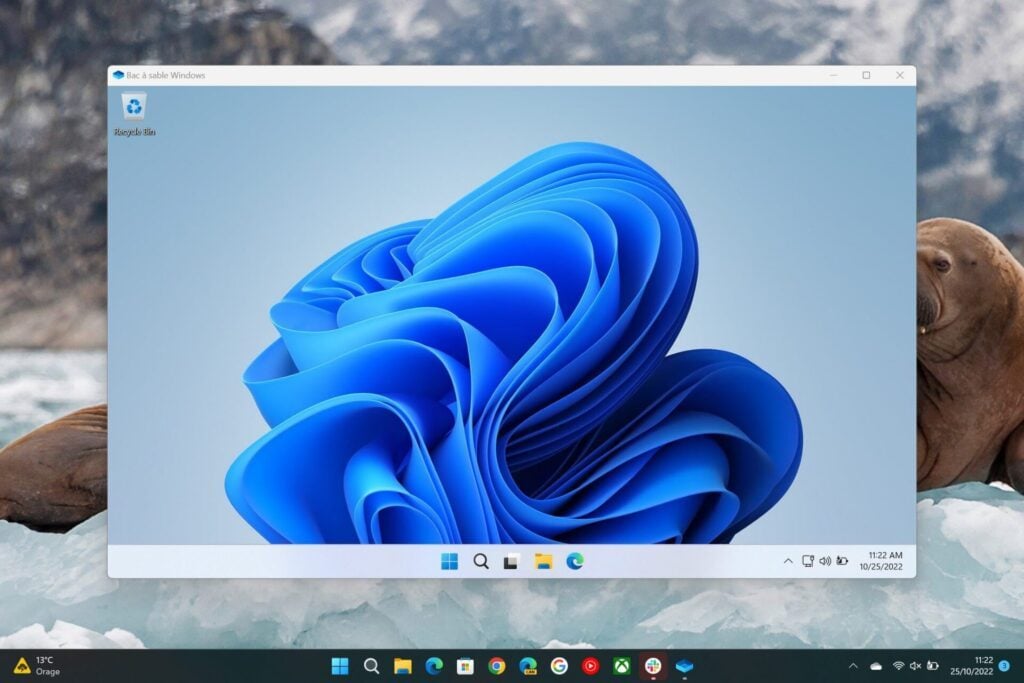This screenshot has width=1024, height=683.
Task: Open the host clock showing 25/10/2022
Action: click(971, 666)
